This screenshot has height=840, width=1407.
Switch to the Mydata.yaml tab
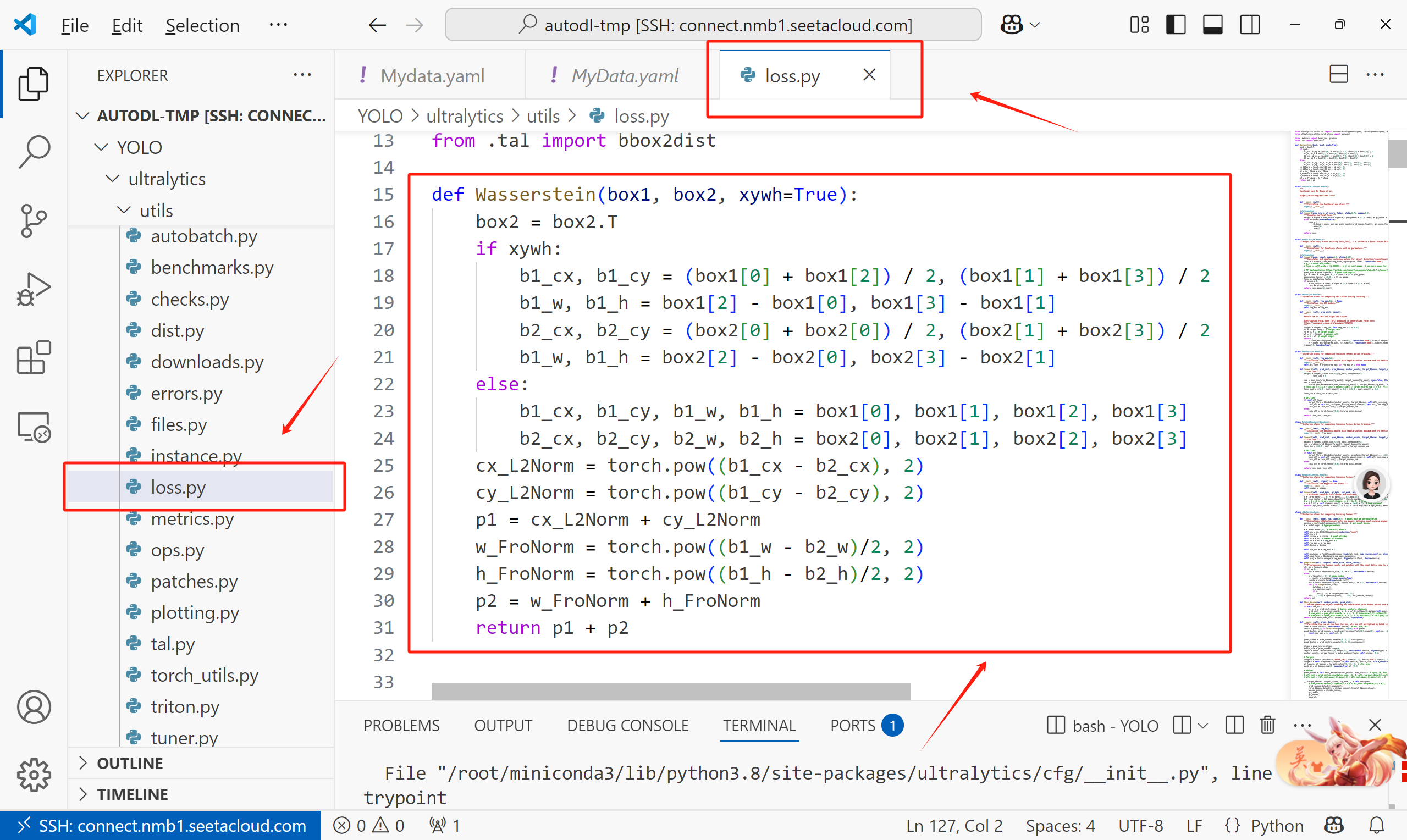(432, 75)
